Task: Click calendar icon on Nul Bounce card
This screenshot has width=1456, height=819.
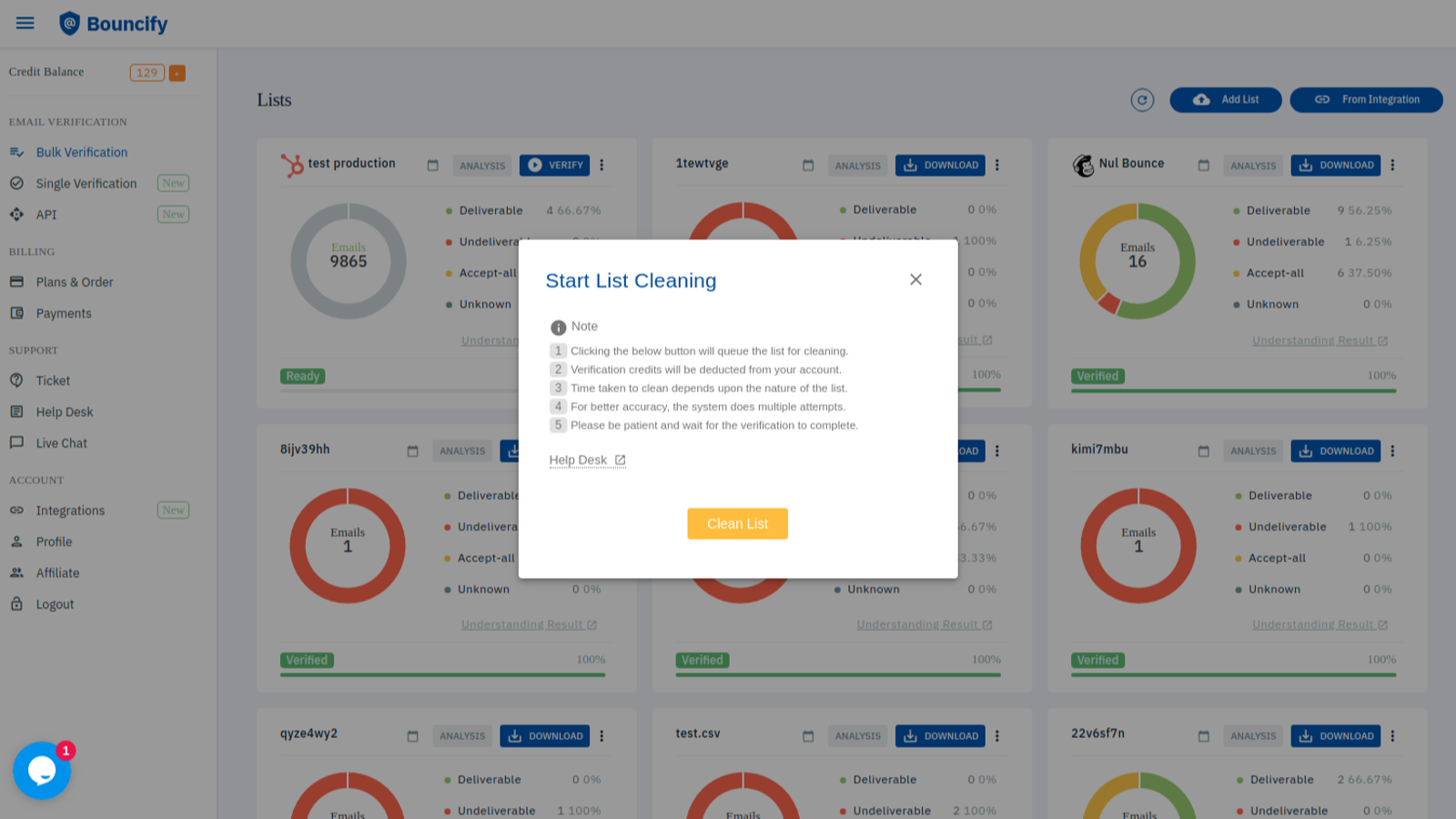Action: (1203, 166)
